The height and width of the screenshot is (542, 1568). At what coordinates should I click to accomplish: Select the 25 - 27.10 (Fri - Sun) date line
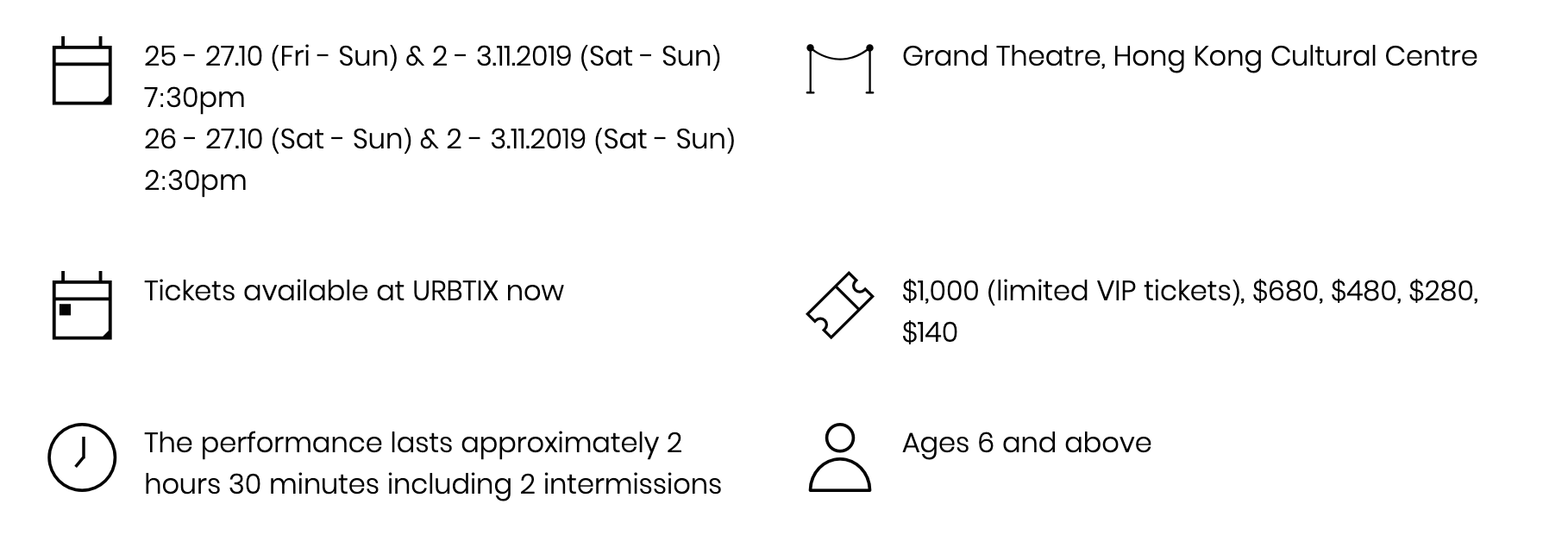432,56
